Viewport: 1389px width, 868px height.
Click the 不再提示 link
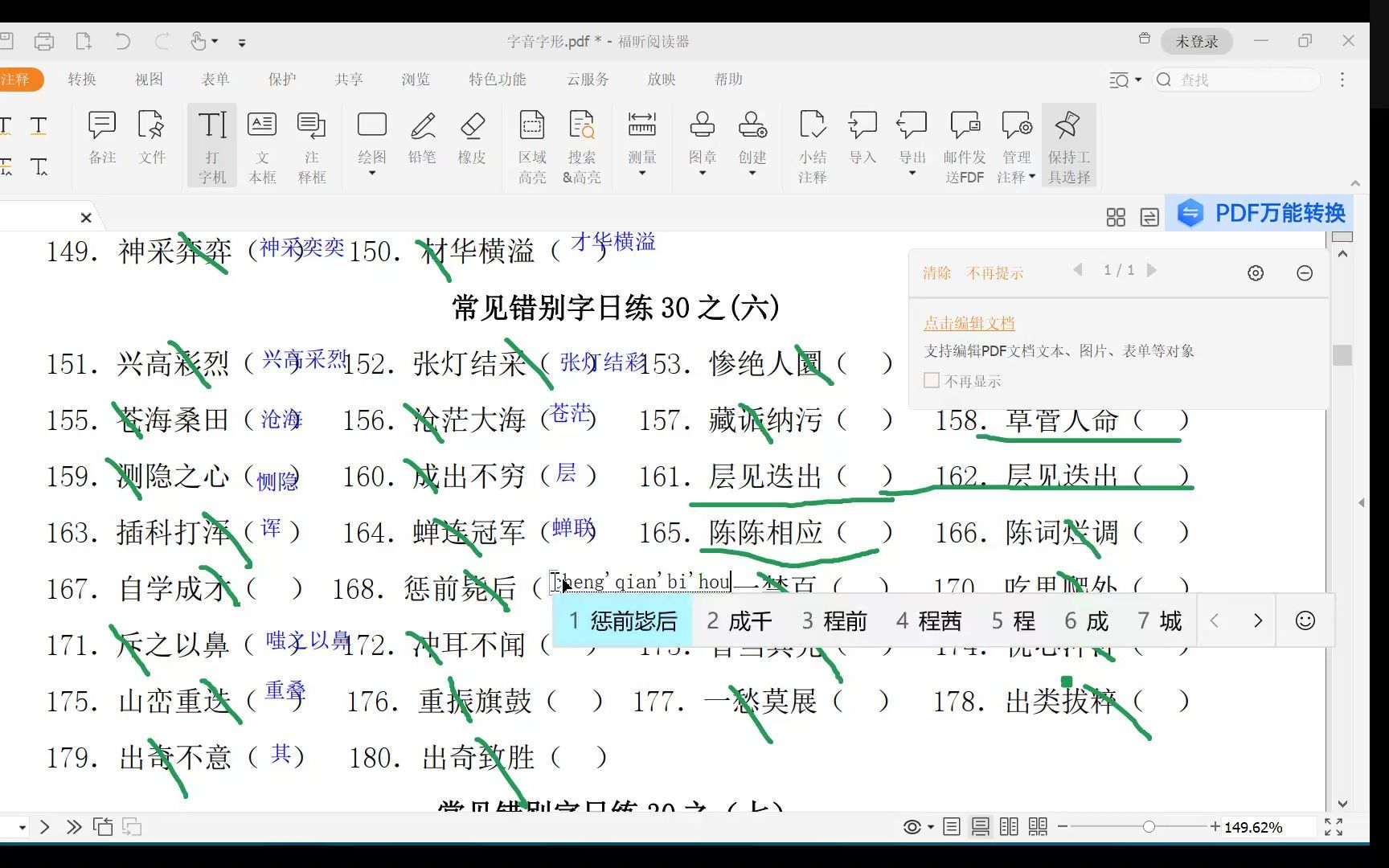pos(995,273)
